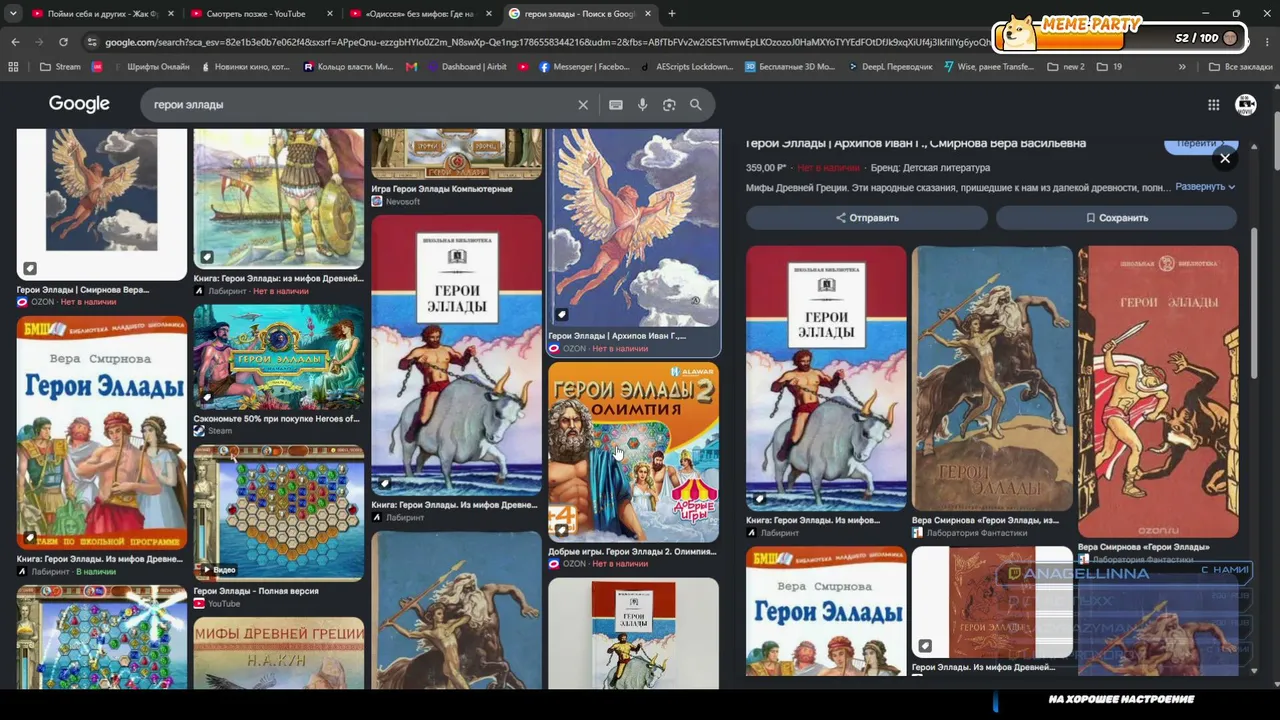Clear the Google search query
The image size is (1280, 720).
pos(583,105)
